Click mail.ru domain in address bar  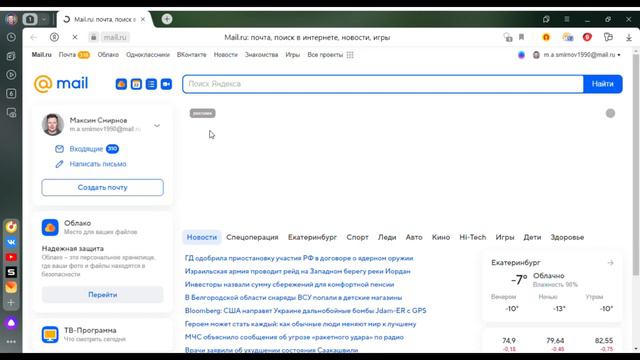(x=115, y=37)
